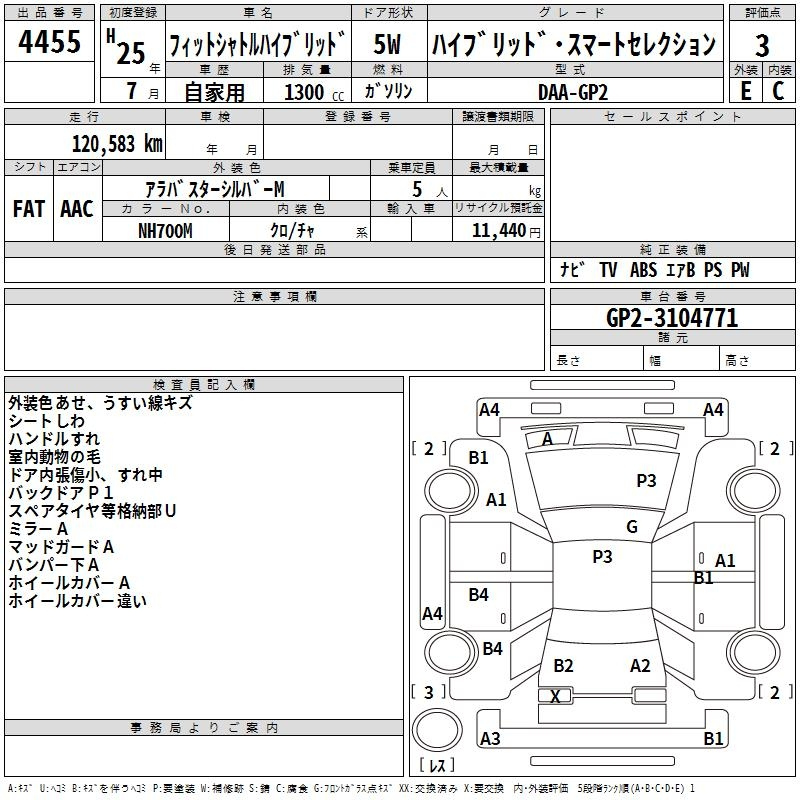This screenshot has height=800, width=800.
Task: Click the 事務局よりご案内 header
Action: click(x=204, y=728)
